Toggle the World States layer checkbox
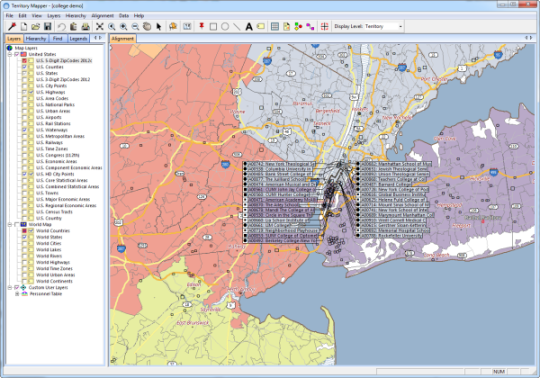 pos(24,237)
